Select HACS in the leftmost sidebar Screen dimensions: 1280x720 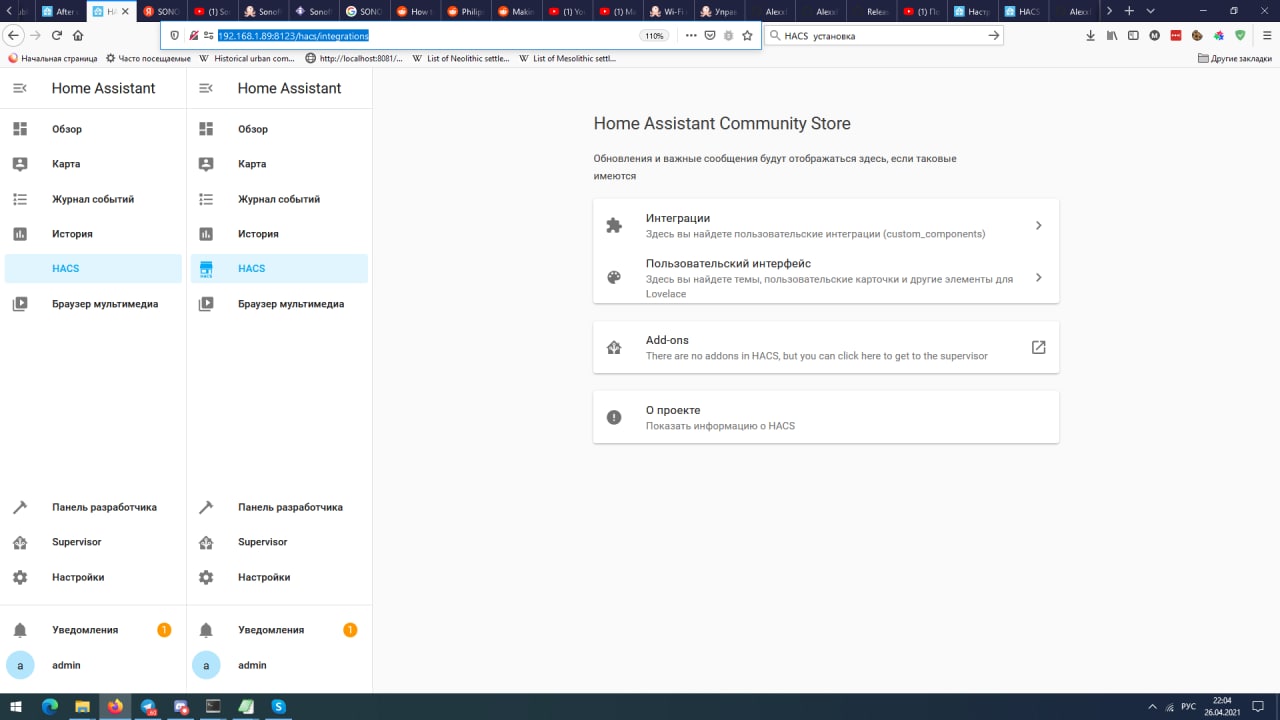pyautogui.click(x=93, y=268)
